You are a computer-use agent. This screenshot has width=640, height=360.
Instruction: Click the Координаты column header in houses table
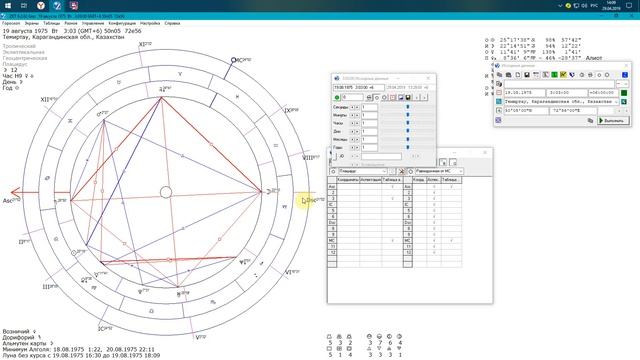coord(348,180)
